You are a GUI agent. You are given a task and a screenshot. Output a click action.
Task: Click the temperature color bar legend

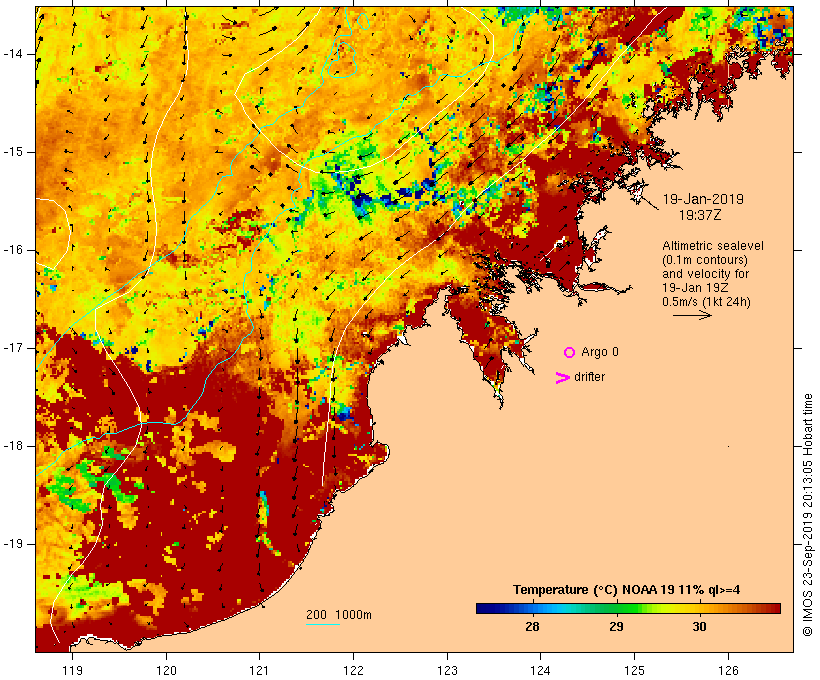click(x=628, y=608)
